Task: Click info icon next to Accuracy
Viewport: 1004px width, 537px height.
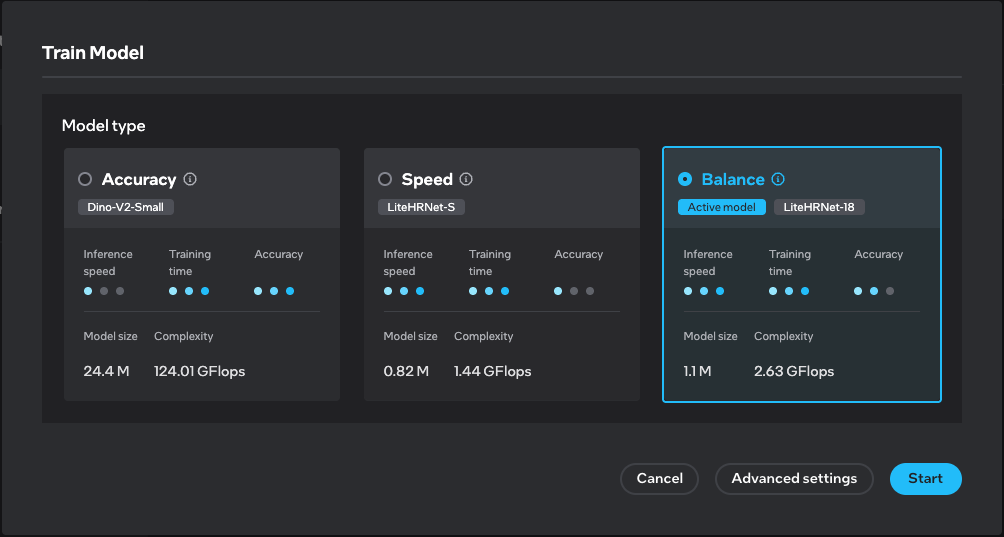Action: pos(190,180)
